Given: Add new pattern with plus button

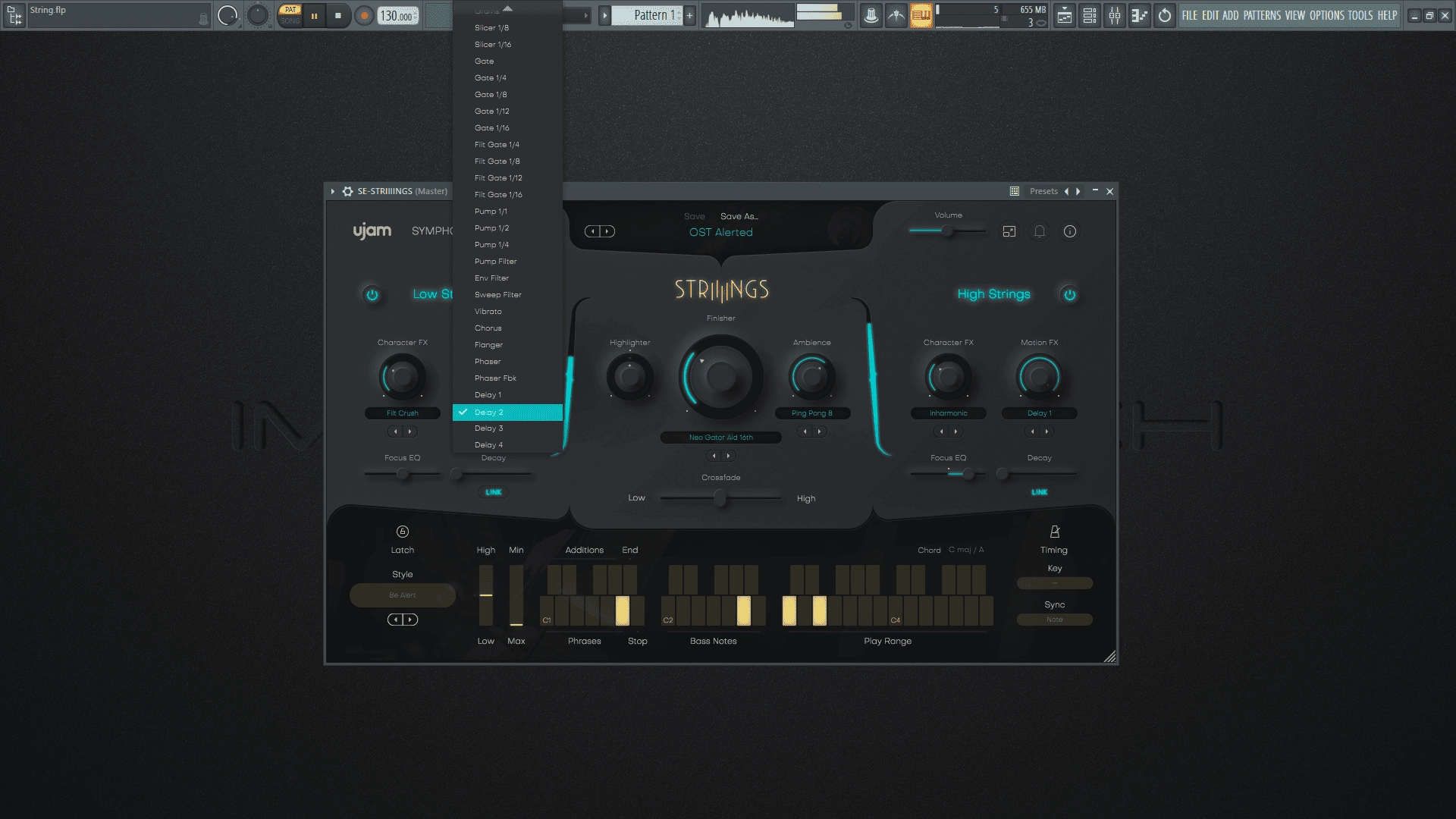Looking at the screenshot, I should pyautogui.click(x=689, y=15).
